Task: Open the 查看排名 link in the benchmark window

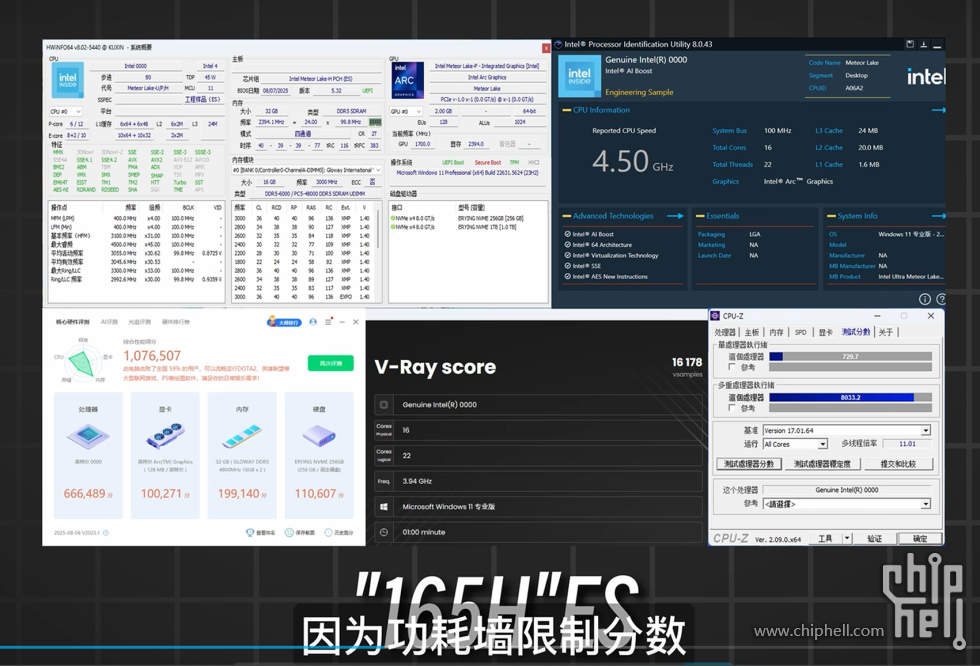Action: 260,533
